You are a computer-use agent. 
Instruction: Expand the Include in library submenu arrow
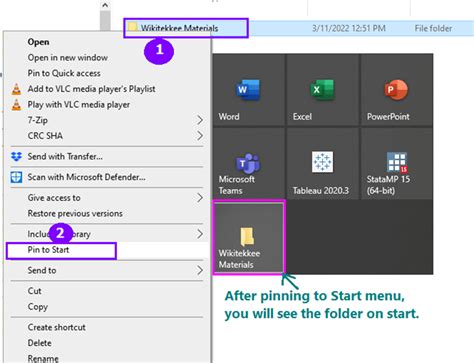pyautogui.click(x=200, y=234)
